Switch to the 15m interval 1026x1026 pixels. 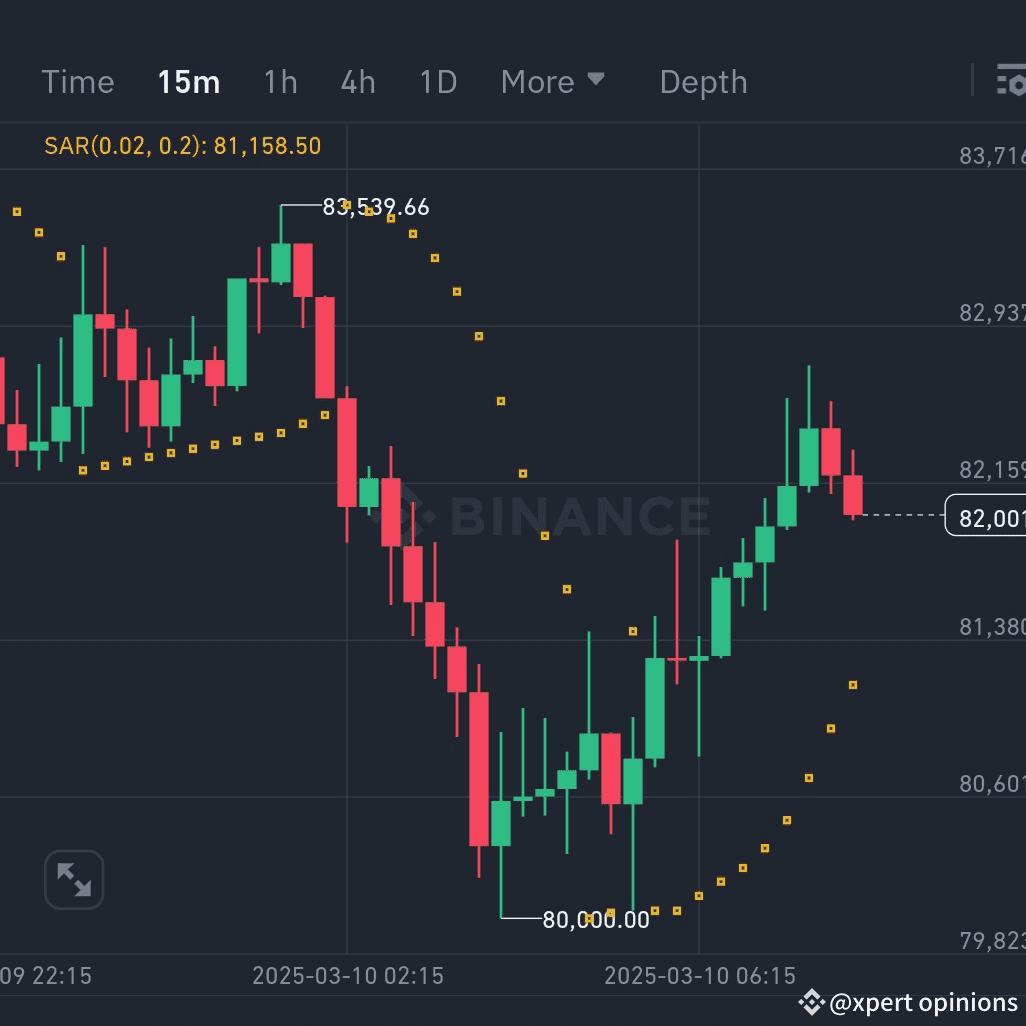[188, 82]
